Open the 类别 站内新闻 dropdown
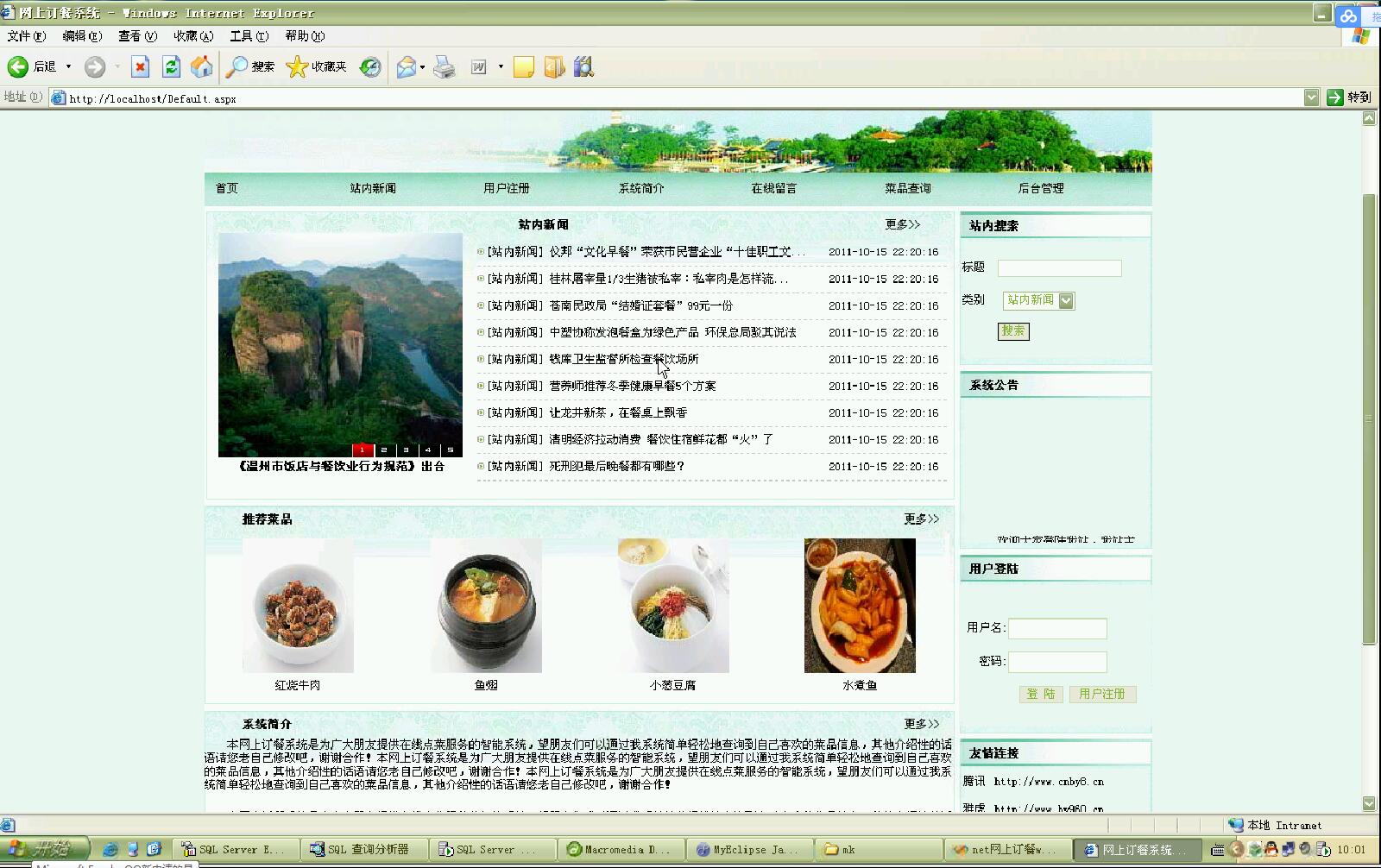1381x868 pixels. [x=1038, y=300]
